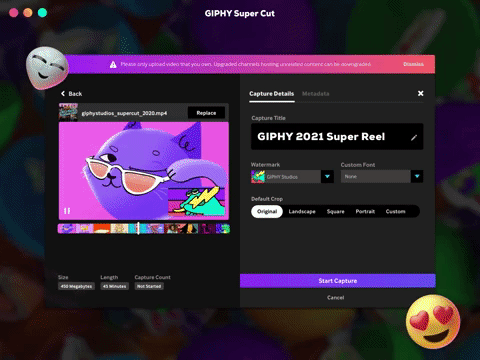Select the Portrait crop option
The height and width of the screenshot is (360, 480).
[x=365, y=211]
